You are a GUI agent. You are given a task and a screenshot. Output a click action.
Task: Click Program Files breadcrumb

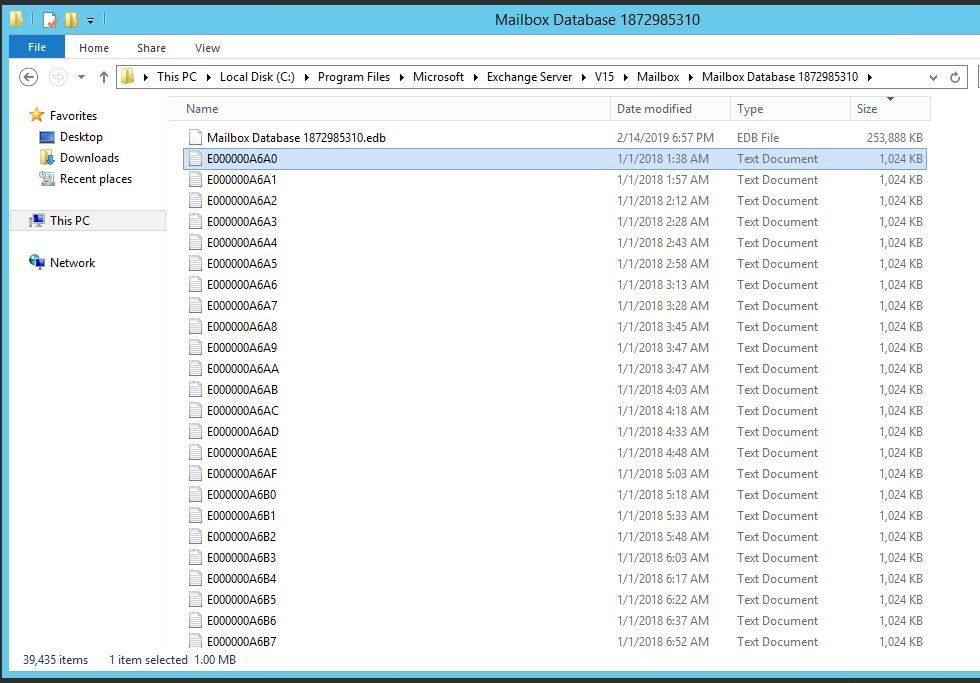(x=354, y=77)
